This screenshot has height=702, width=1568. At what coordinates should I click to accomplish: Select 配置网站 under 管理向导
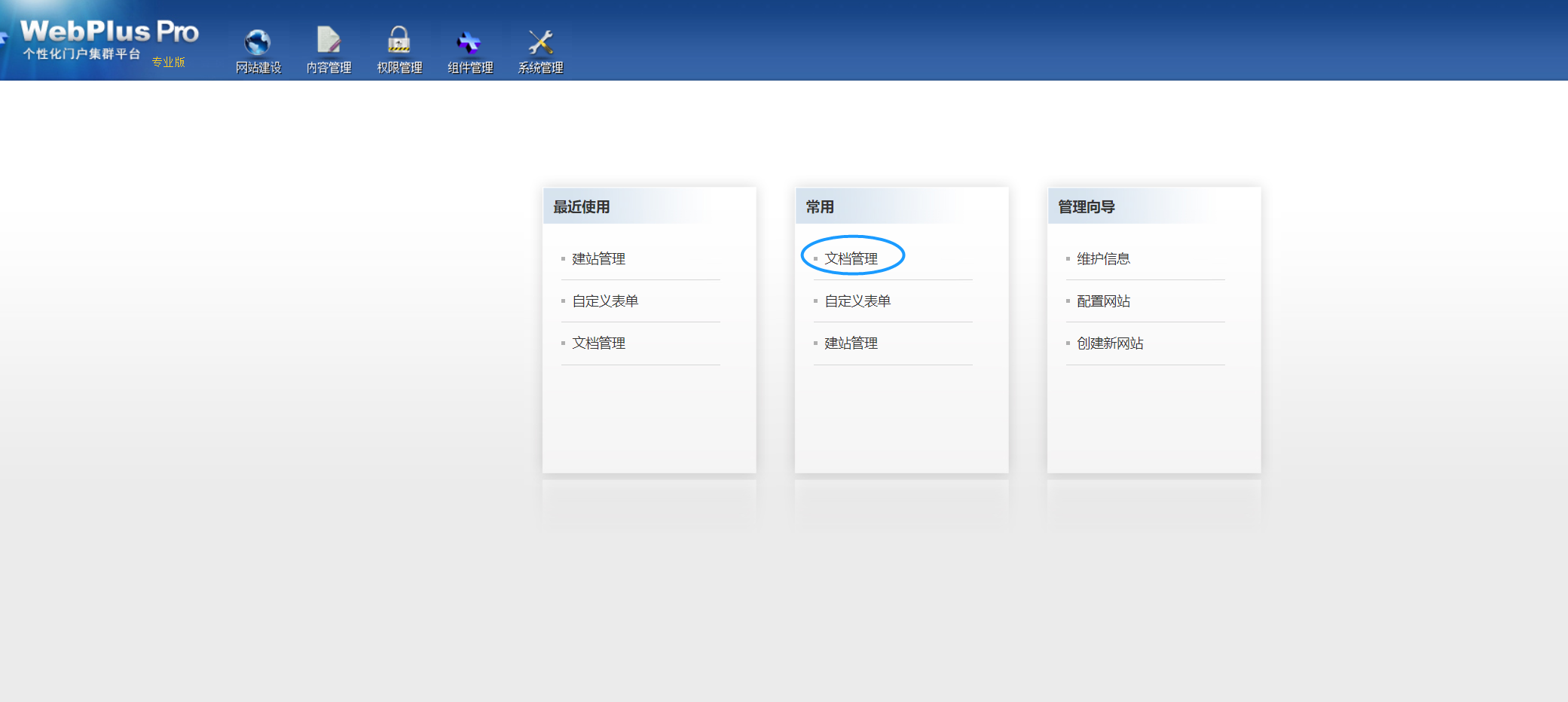click(x=1103, y=301)
